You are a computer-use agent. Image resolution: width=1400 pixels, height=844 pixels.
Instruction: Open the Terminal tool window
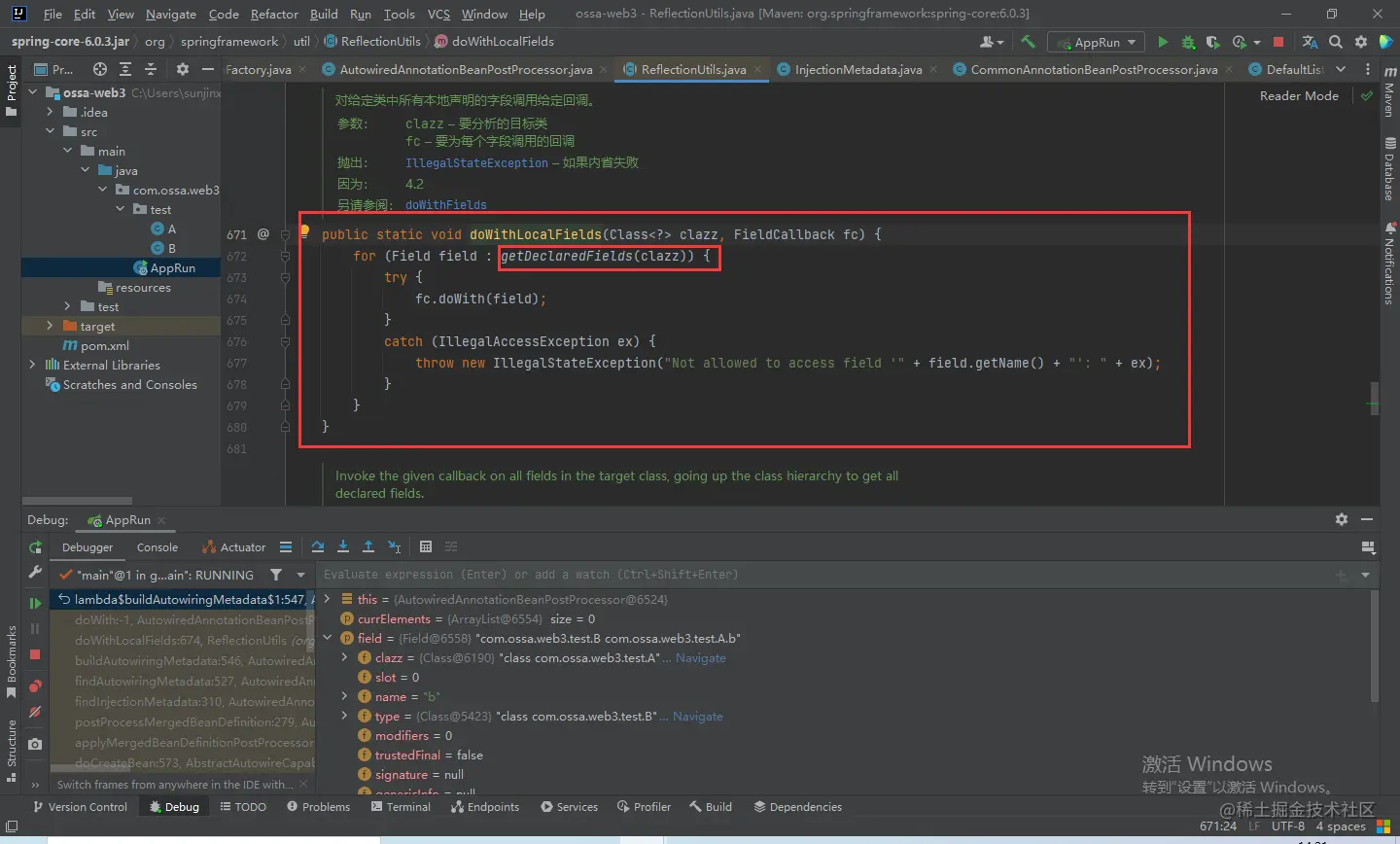pos(401,807)
